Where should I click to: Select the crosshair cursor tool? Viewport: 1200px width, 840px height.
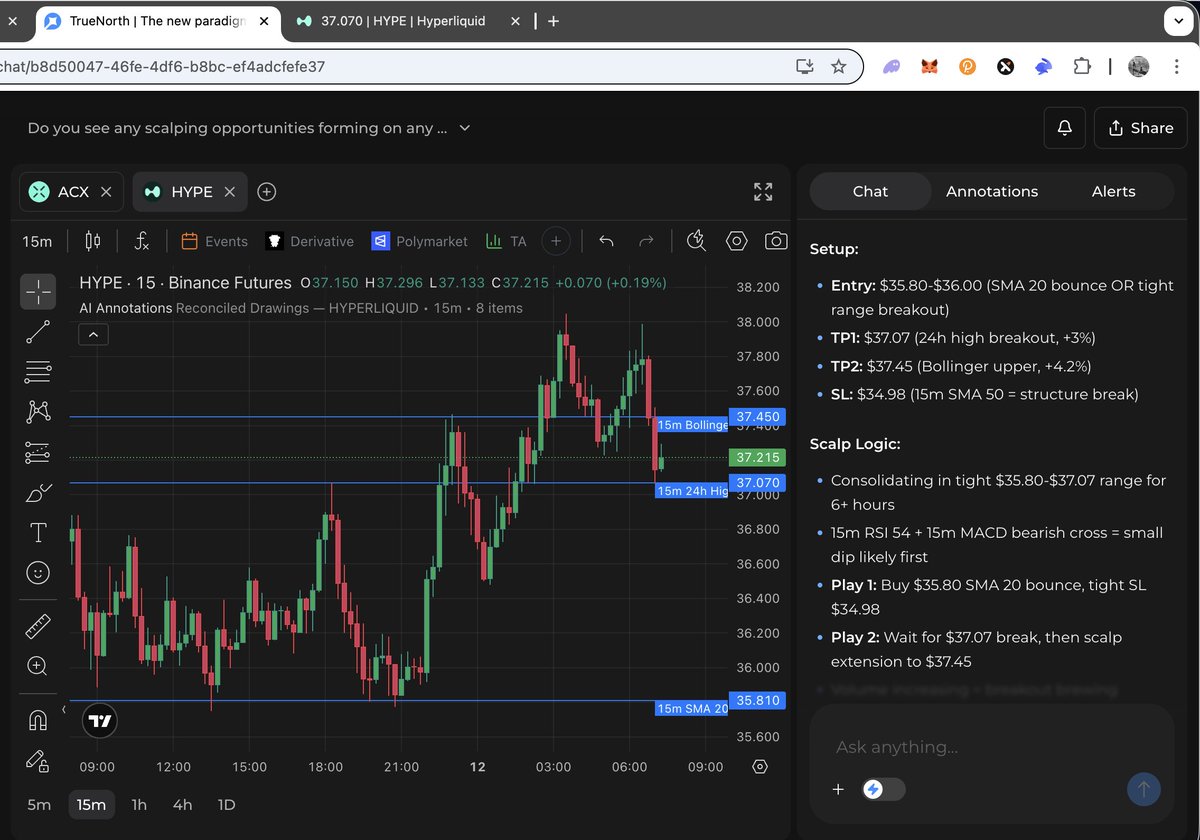pos(38,292)
